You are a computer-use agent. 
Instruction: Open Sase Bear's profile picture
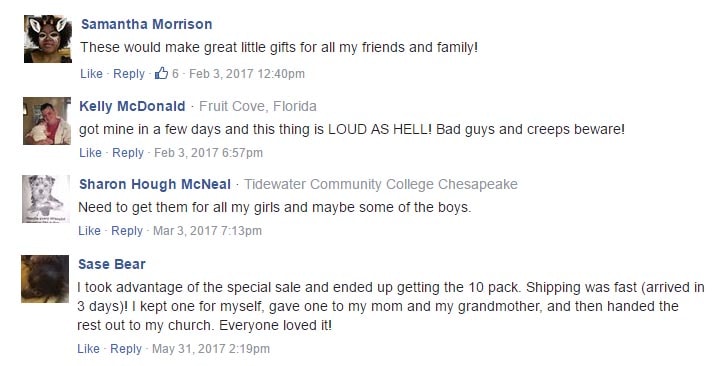45,279
